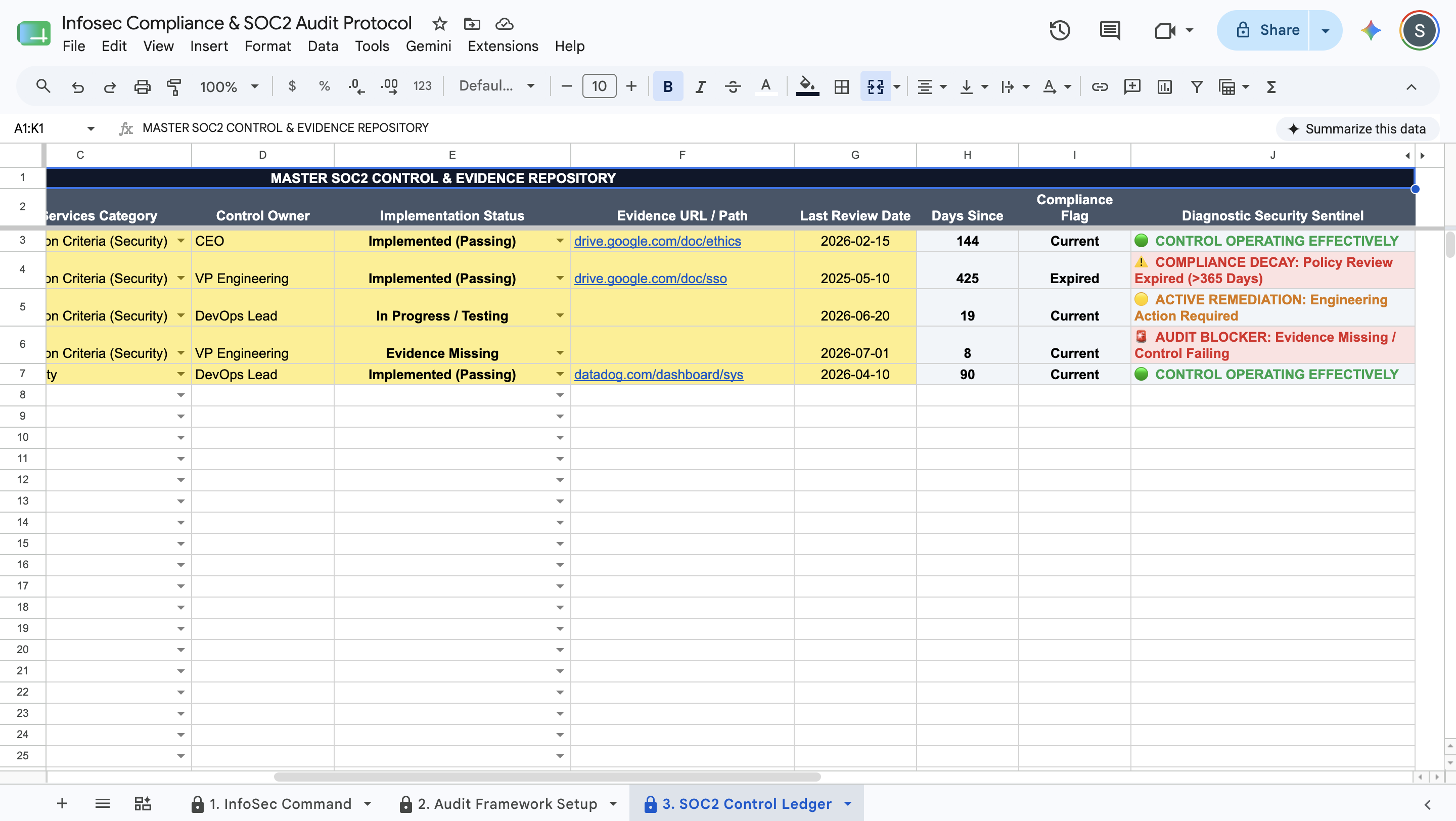The width and height of the screenshot is (1456, 821).
Task: Format as percent
Action: [324, 86]
